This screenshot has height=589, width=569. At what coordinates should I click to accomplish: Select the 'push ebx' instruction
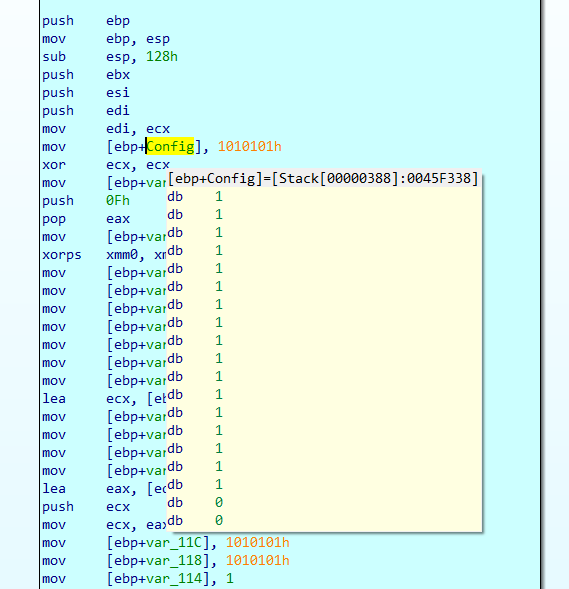pos(86,75)
